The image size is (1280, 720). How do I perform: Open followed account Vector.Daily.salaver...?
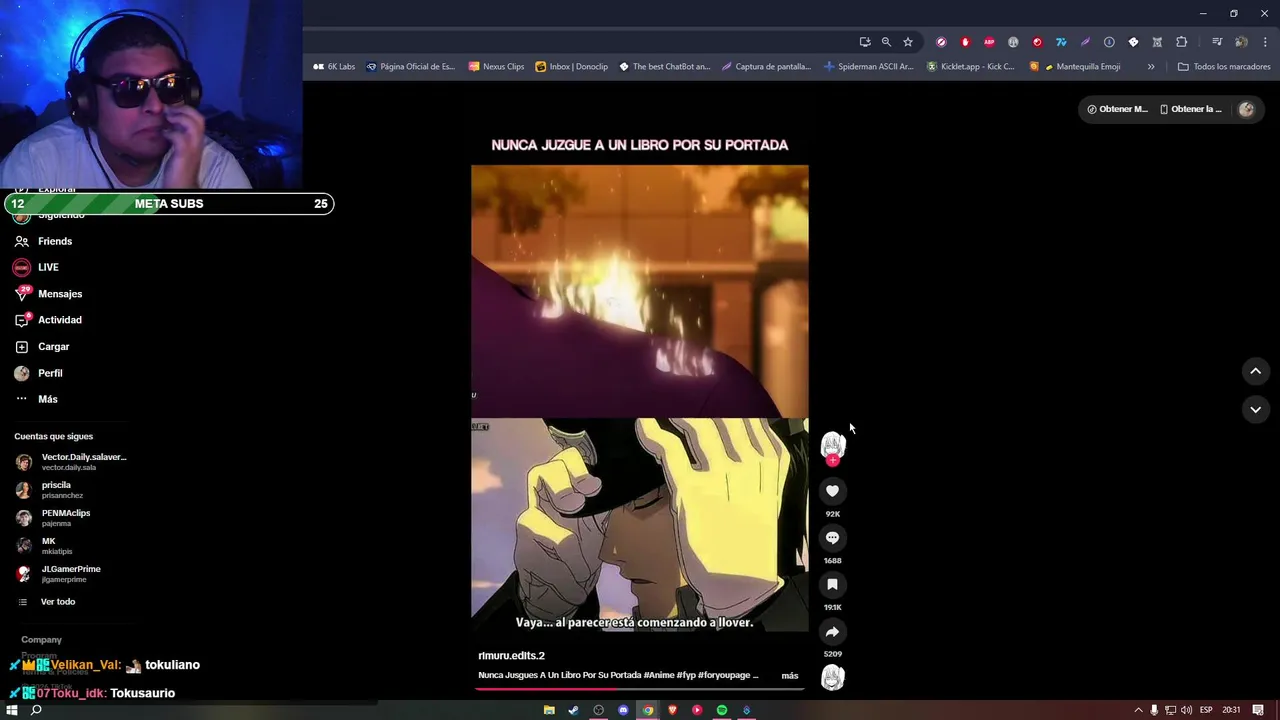[71, 462]
